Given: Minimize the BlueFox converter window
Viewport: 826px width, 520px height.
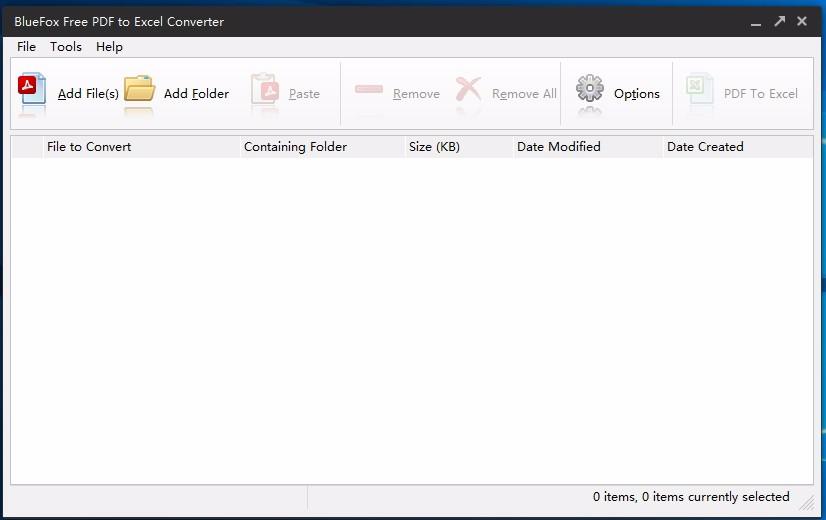Looking at the screenshot, I should [756, 22].
